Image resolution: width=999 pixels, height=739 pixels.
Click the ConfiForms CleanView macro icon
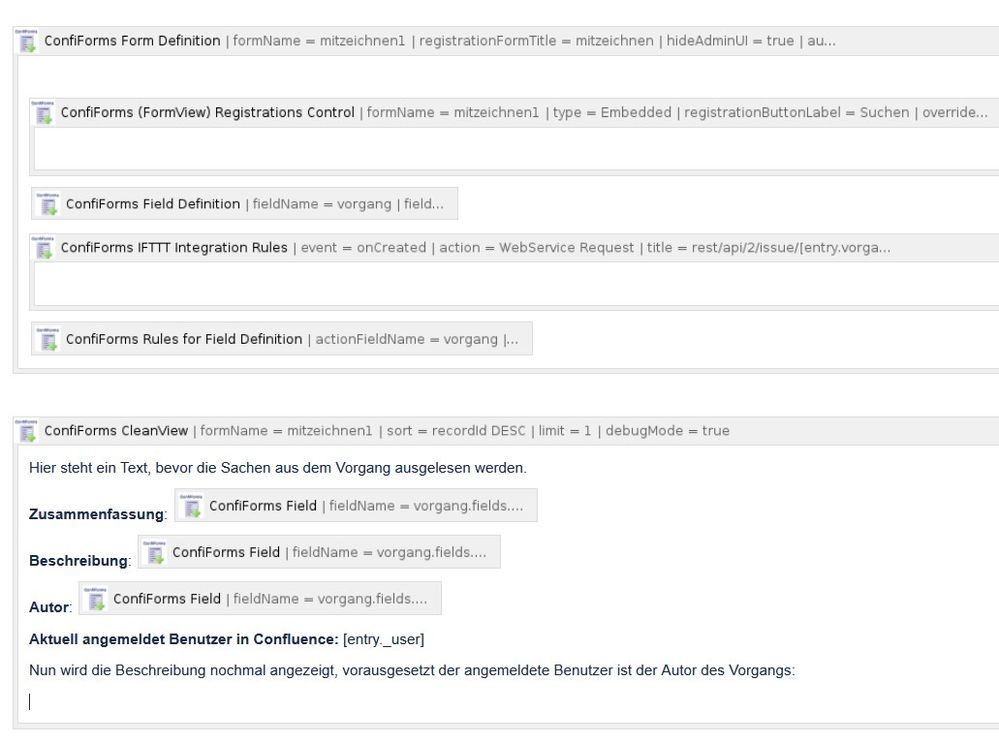coord(27,430)
